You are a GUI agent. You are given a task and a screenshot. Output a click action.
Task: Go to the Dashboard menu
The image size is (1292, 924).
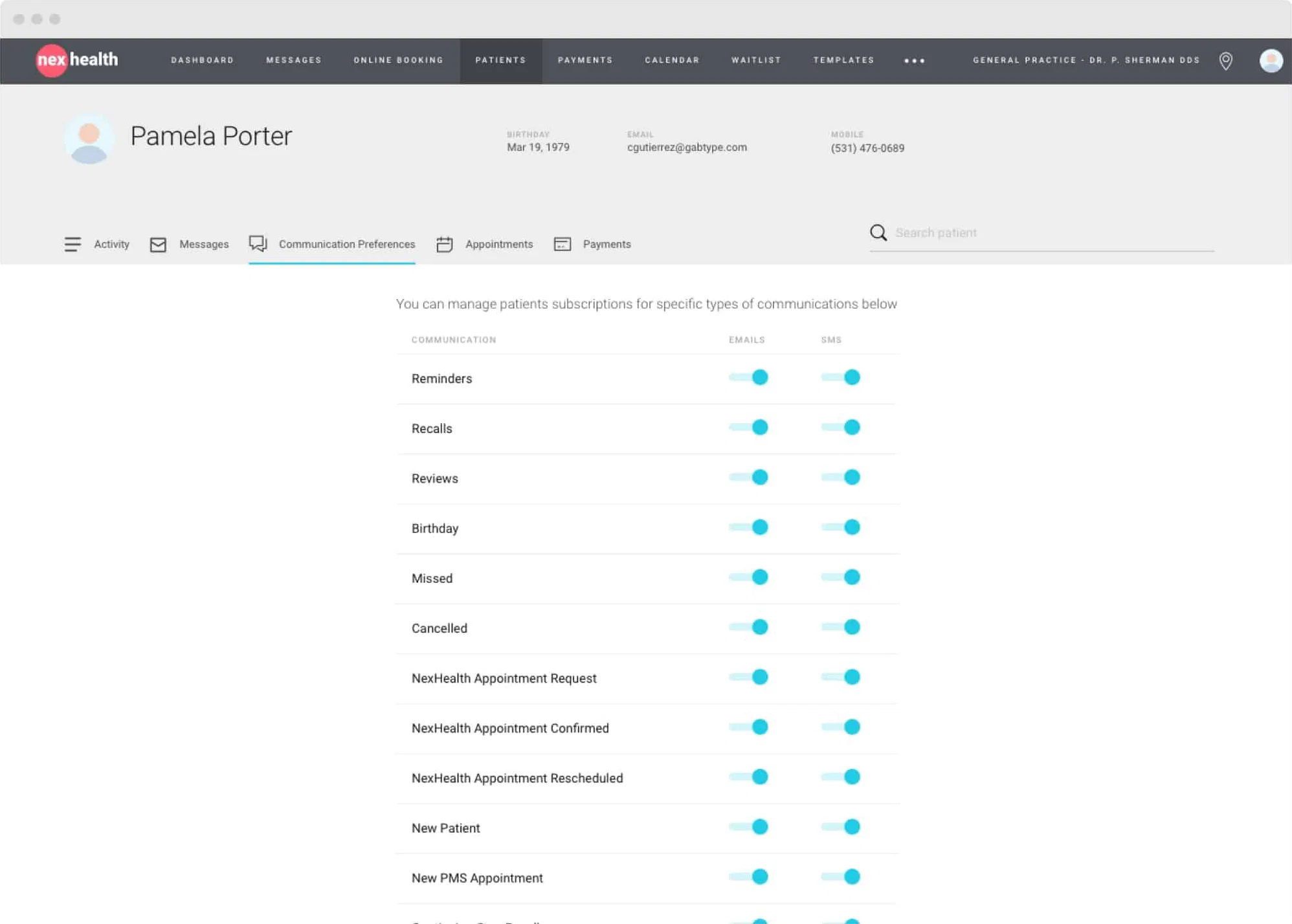pyautogui.click(x=202, y=60)
